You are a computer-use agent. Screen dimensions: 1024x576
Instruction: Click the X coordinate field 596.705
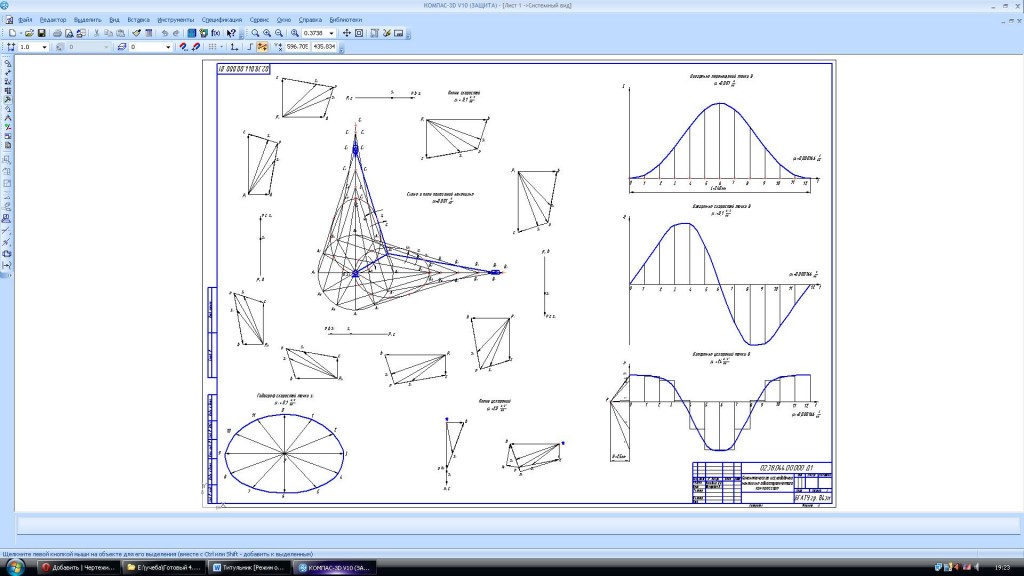(x=297, y=47)
